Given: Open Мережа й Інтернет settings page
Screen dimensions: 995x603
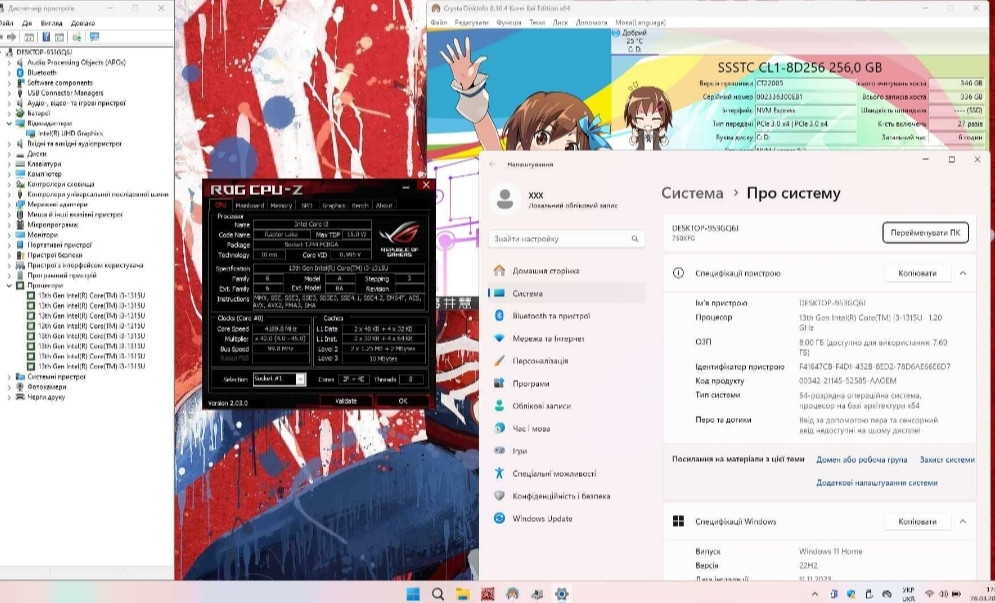Looking at the screenshot, I should click(546, 338).
